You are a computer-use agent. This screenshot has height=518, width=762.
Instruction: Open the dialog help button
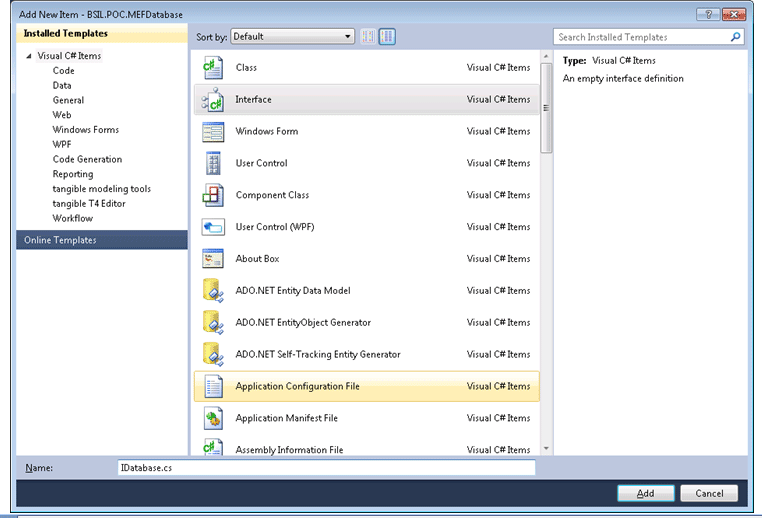[708, 15]
